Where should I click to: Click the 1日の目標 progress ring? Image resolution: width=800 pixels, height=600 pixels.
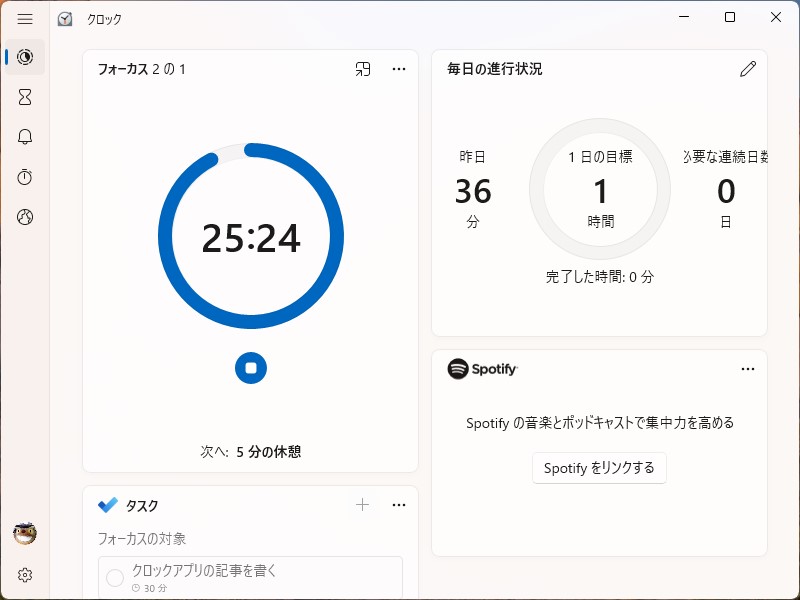point(599,189)
